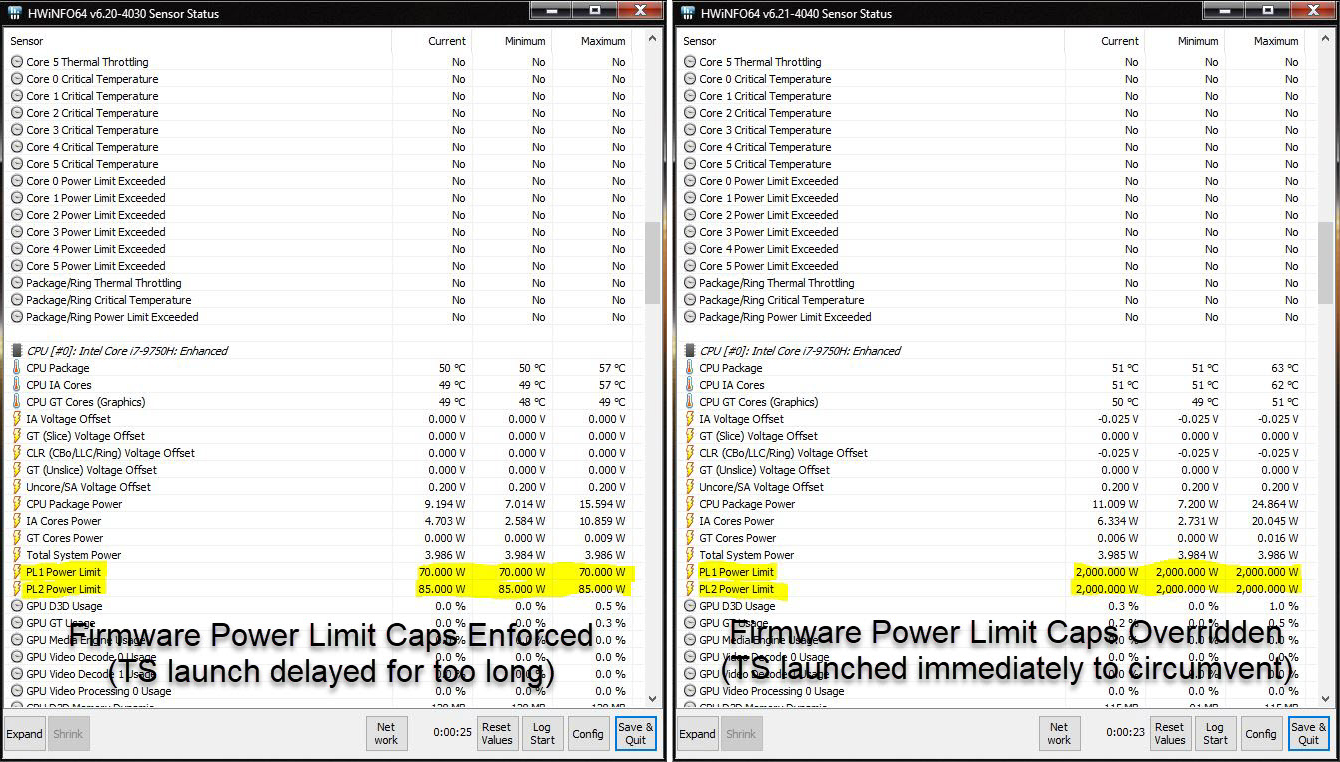Click the 9.194 W current package power value
Viewport: 1340px width, 762px height.
click(x=445, y=504)
